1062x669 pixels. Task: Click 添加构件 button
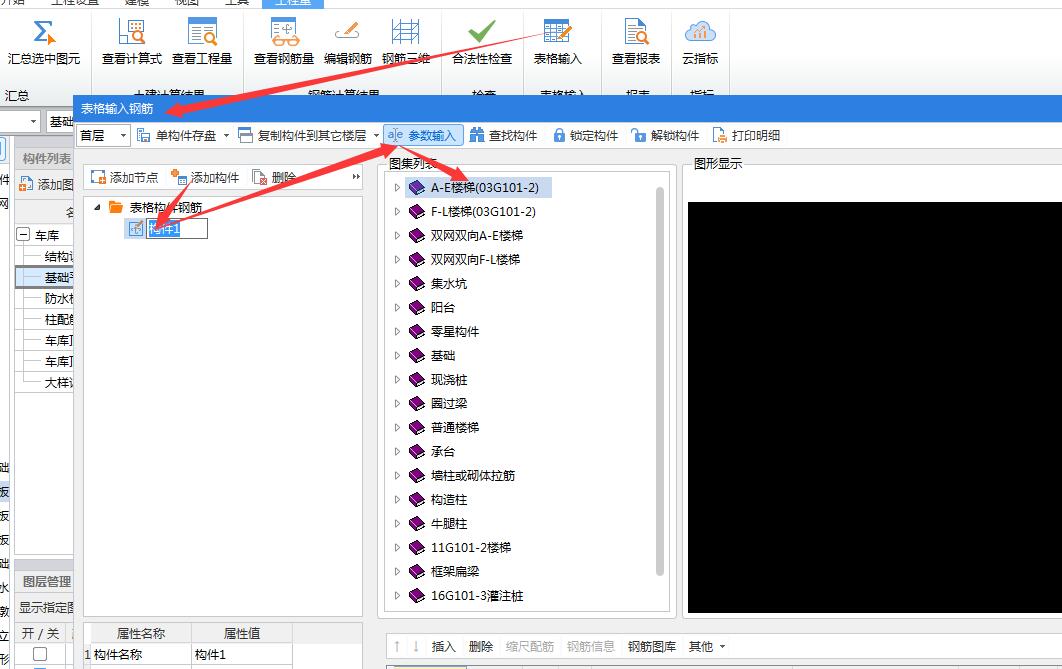(x=205, y=177)
